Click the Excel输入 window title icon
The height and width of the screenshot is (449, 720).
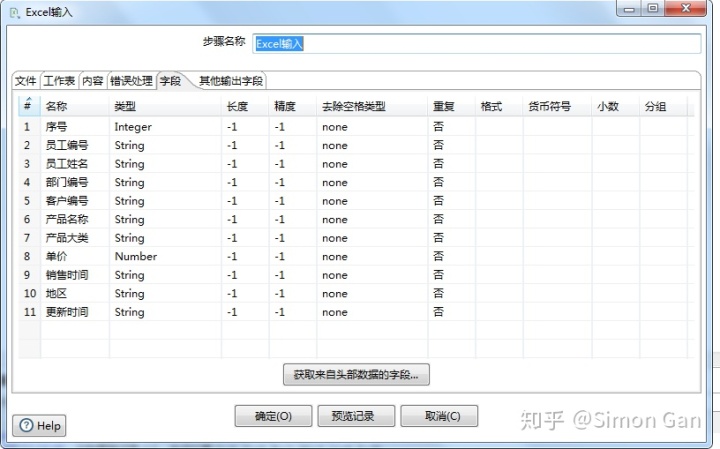pyautogui.click(x=15, y=13)
